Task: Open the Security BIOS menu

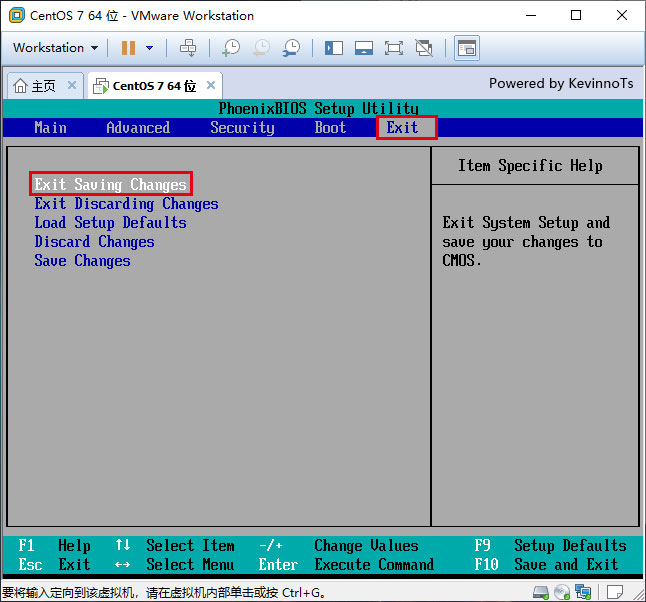Action: pos(242,128)
